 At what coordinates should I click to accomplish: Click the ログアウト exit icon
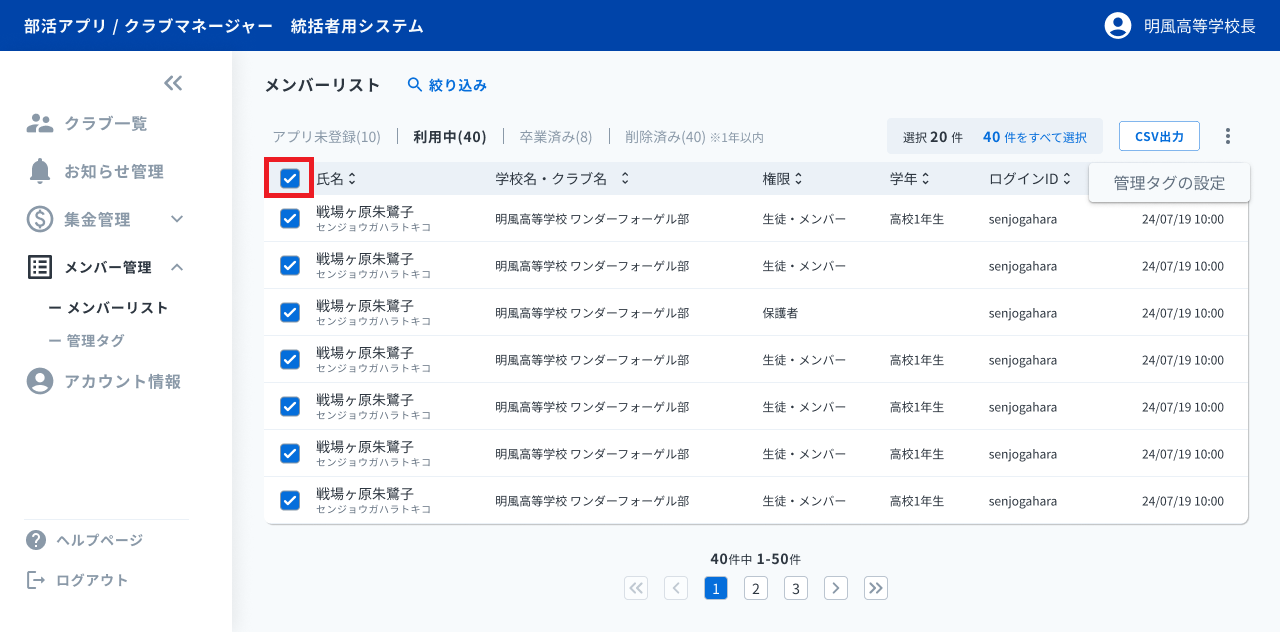[36, 580]
